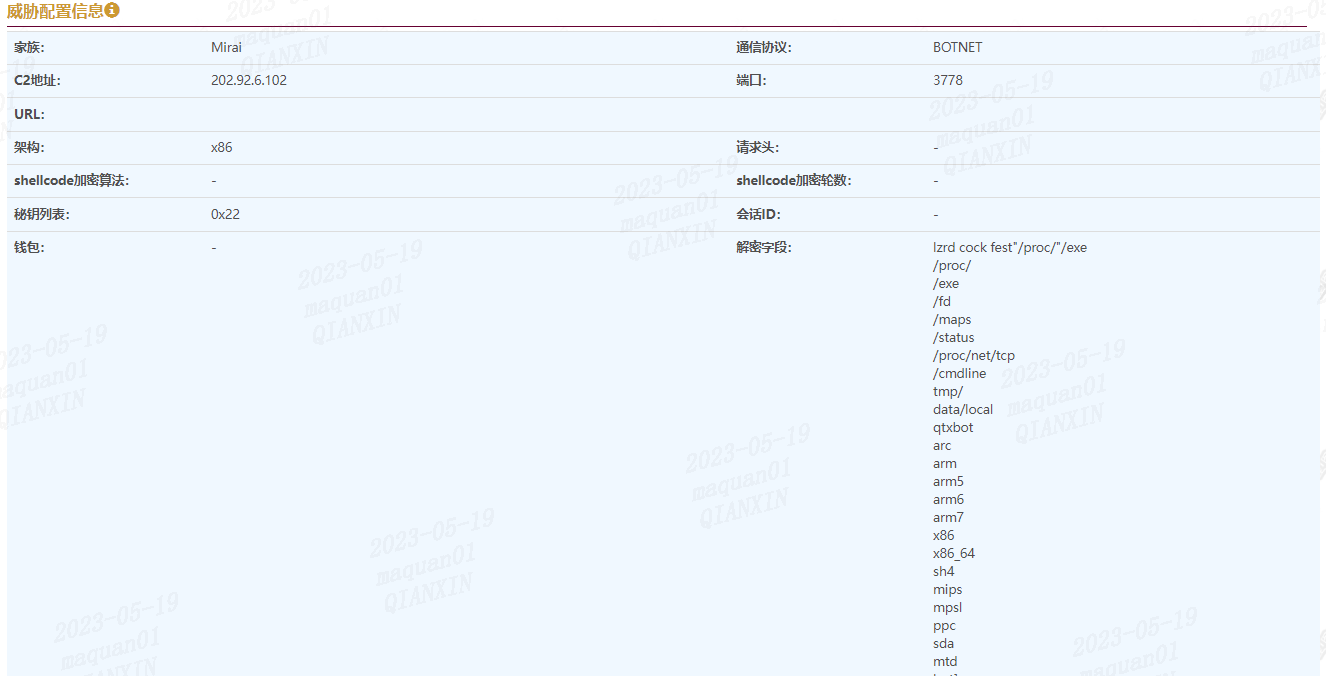Screen dimensions: 1326x676
Task: Select the x86 architecture value
Action: (x=222, y=147)
